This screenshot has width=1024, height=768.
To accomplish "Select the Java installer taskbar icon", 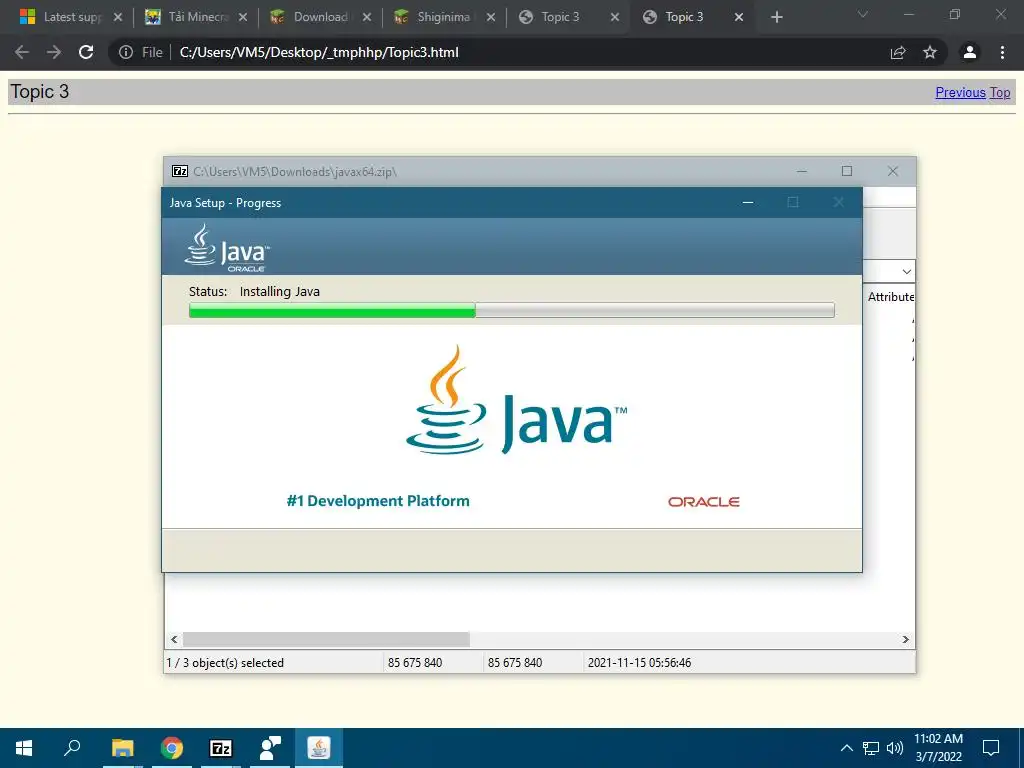I will [319, 748].
